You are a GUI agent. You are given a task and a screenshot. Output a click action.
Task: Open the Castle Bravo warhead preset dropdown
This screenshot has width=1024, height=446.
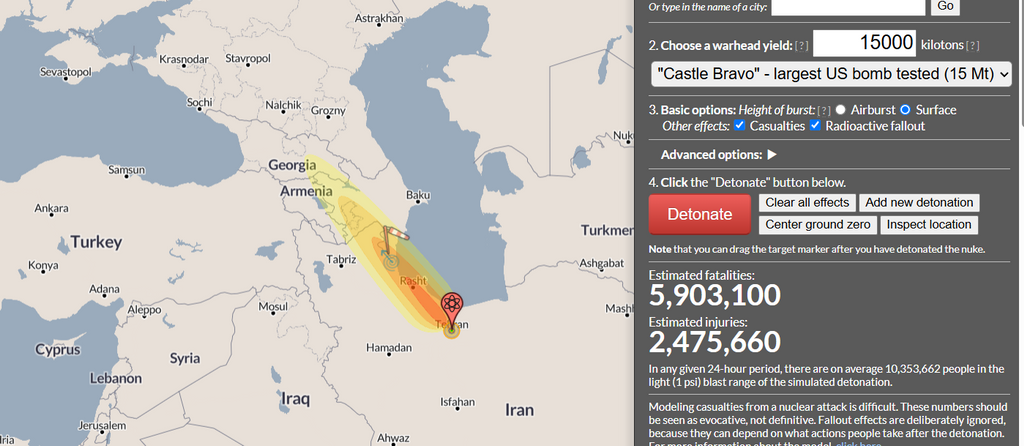[830, 74]
